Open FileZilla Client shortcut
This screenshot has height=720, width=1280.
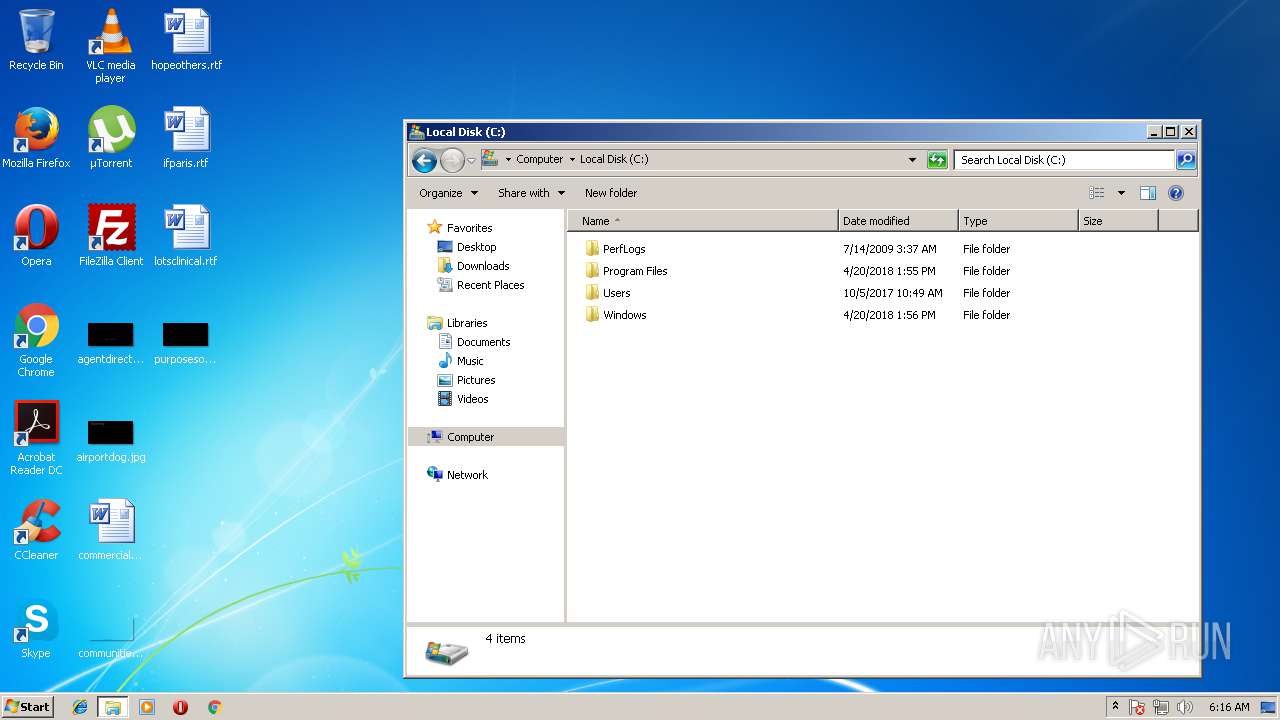[x=110, y=236]
